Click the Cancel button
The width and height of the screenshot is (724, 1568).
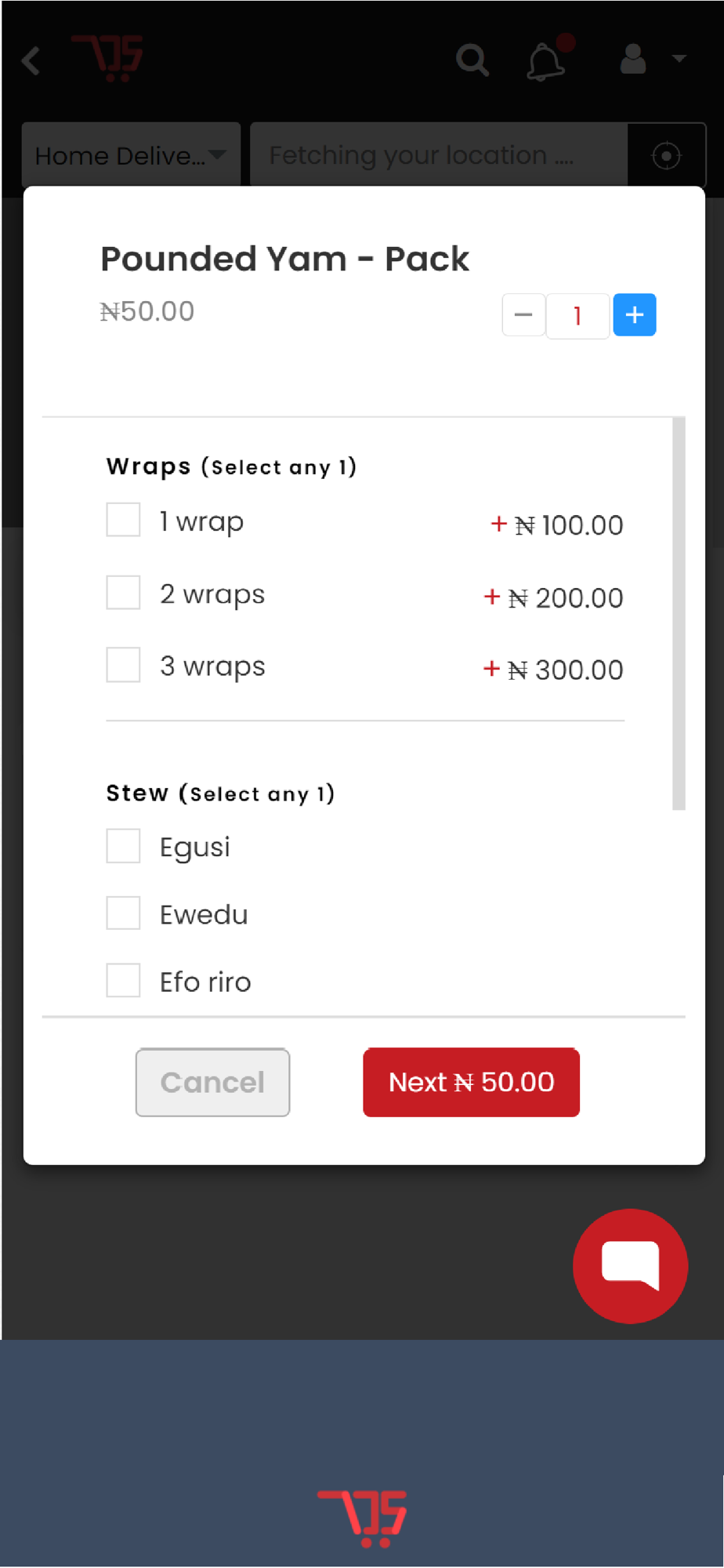[212, 1082]
